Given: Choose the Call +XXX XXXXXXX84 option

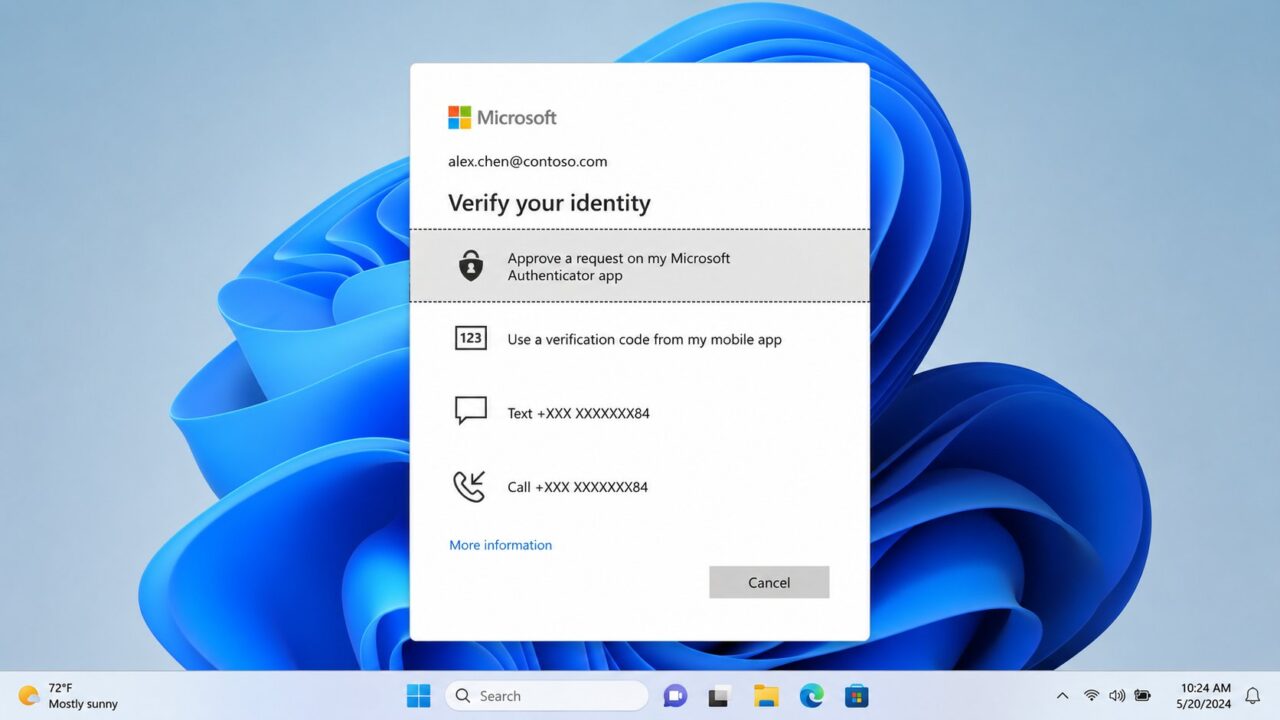Looking at the screenshot, I should point(640,487).
